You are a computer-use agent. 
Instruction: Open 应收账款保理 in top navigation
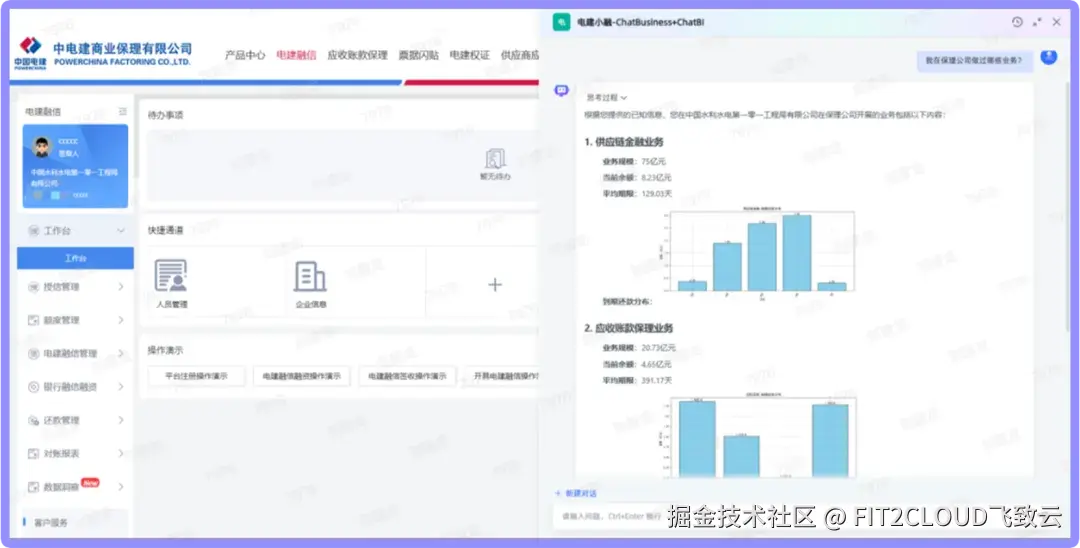tap(357, 55)
